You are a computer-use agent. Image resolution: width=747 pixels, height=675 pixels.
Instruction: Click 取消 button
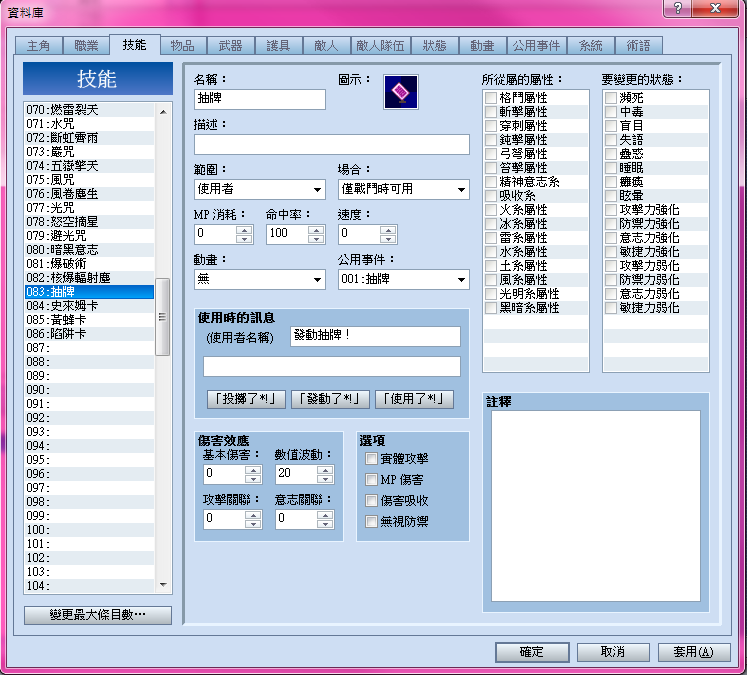[613, 652]
